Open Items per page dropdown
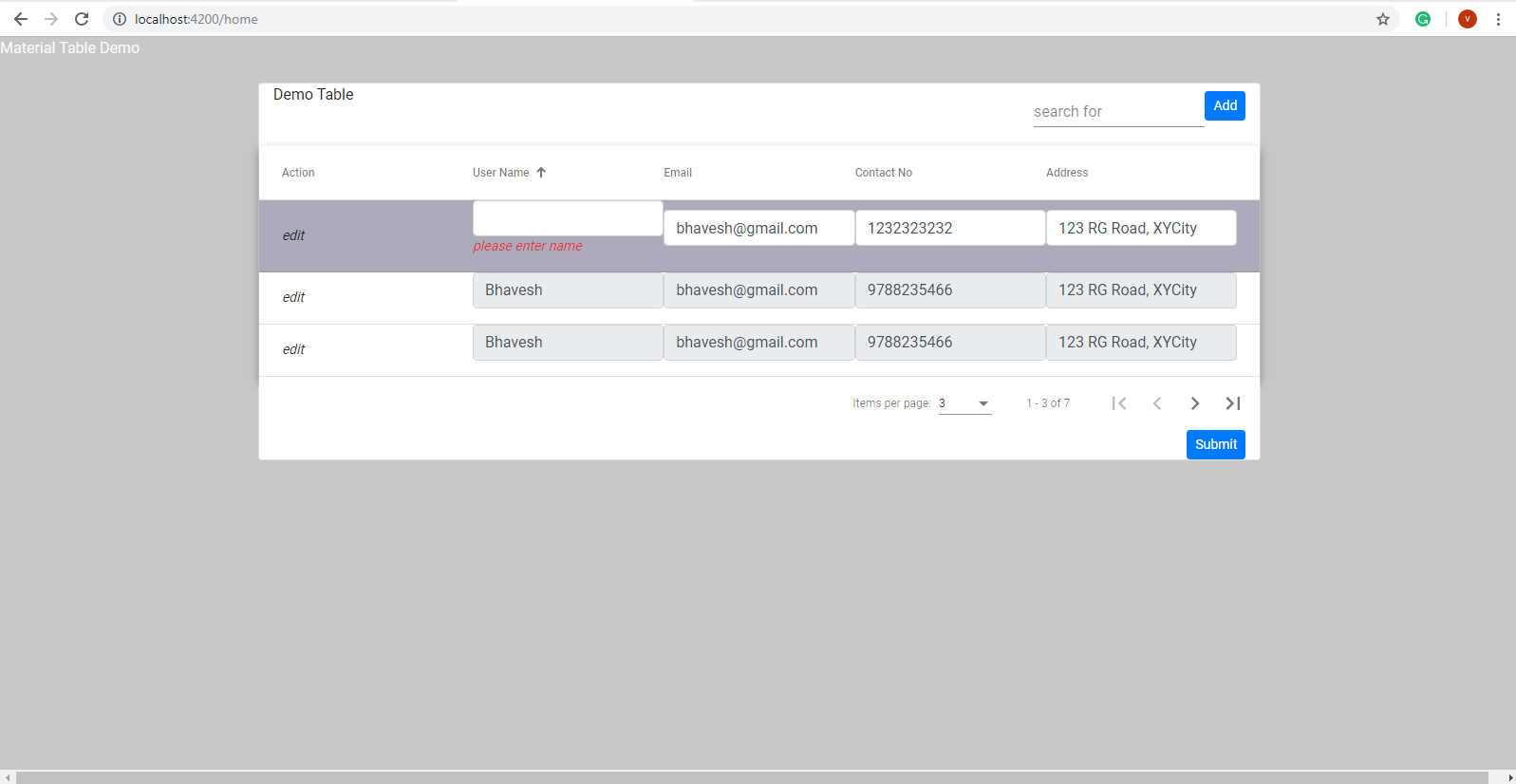1516x784 pixels. pyautogui.click(x=964, y=403)
